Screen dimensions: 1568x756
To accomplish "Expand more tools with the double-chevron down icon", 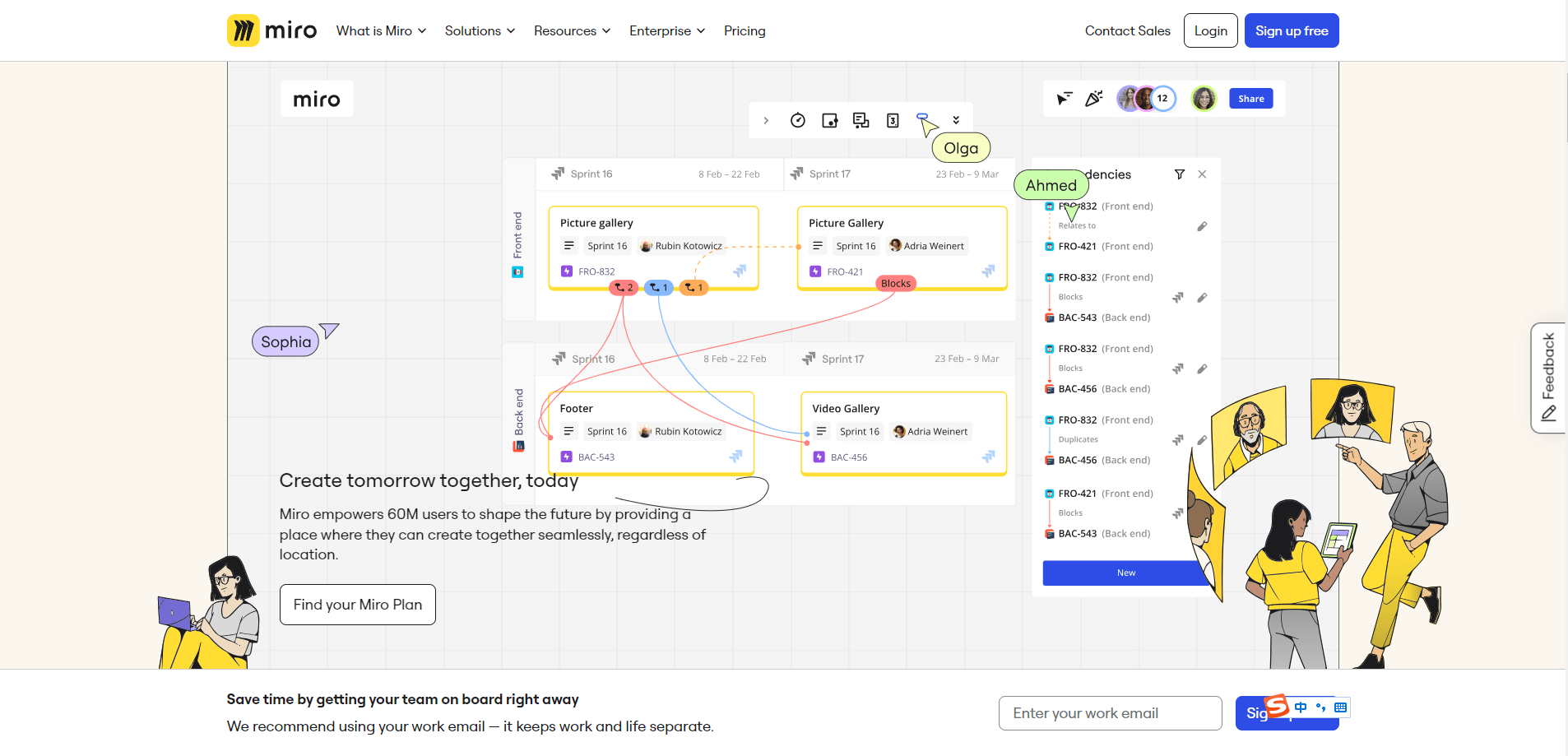I will click(x=956, y=120).
